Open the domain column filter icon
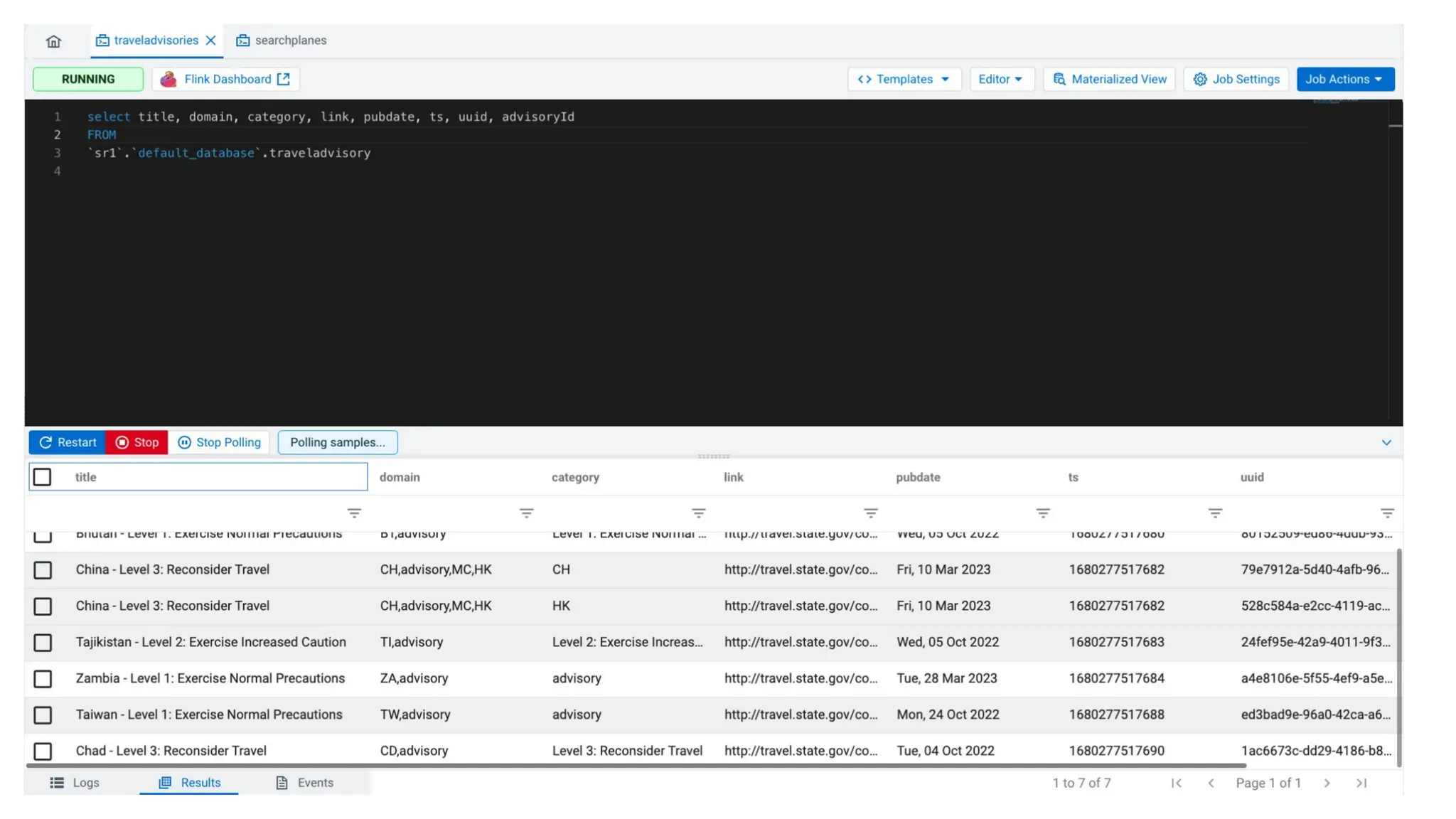Image resolution: width=1456 pixels, height=819 pixels. coord(526,513)
